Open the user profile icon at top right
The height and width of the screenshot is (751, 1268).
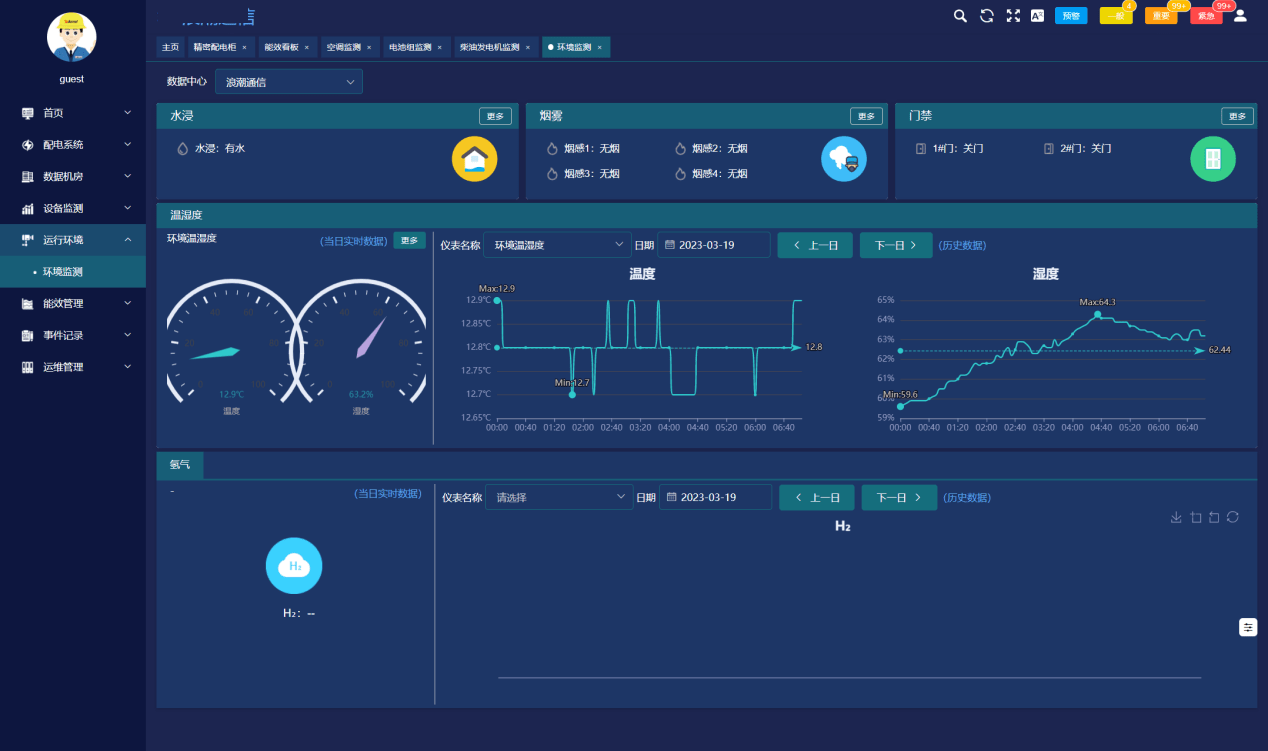1240,16
